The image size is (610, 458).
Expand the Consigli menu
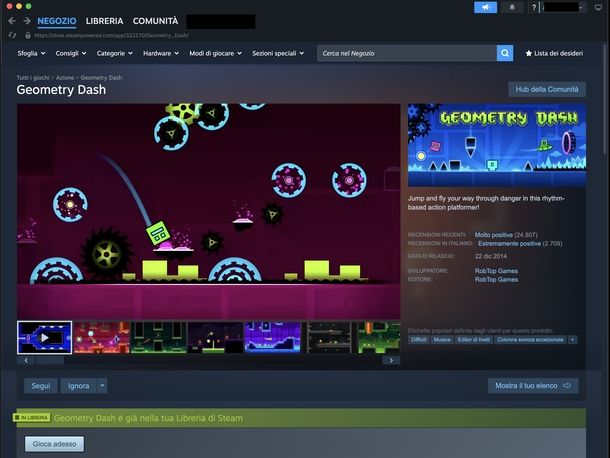(71, 53)
